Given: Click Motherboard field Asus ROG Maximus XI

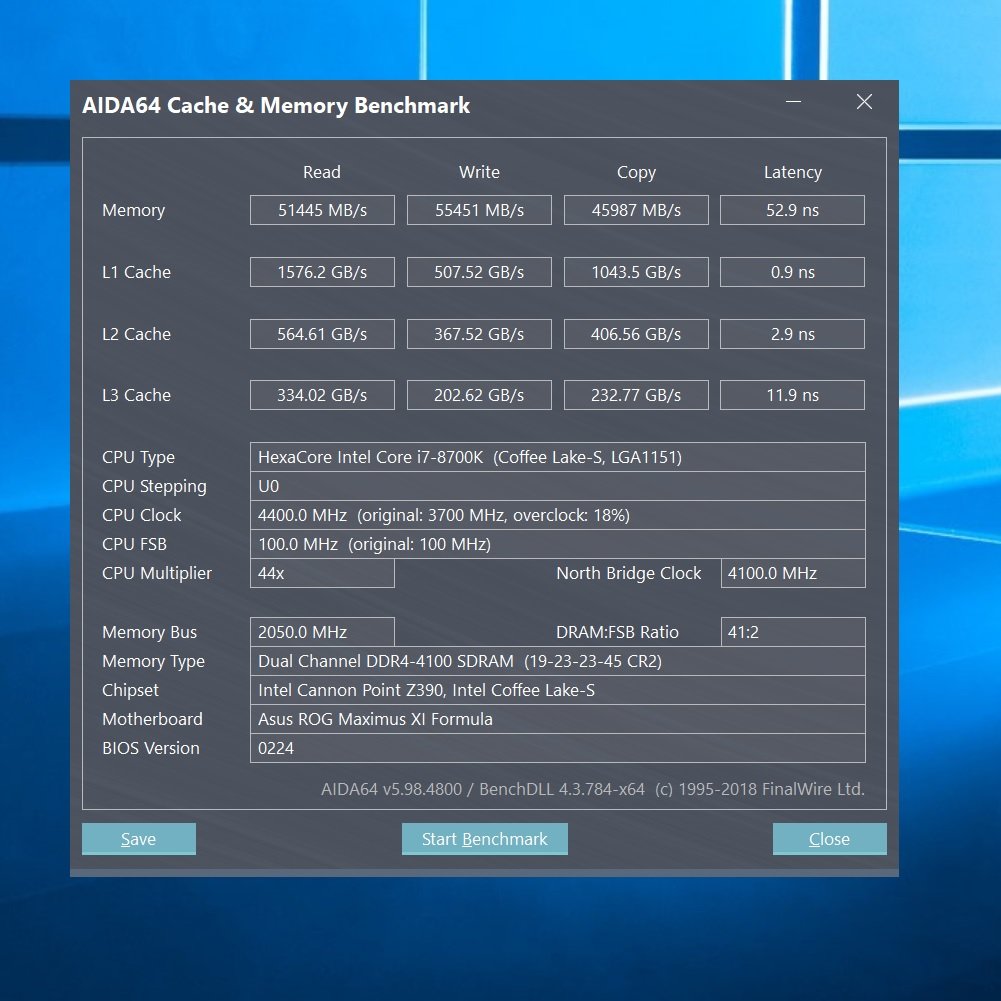Looking at the screenshot, I should pos(558,719).
